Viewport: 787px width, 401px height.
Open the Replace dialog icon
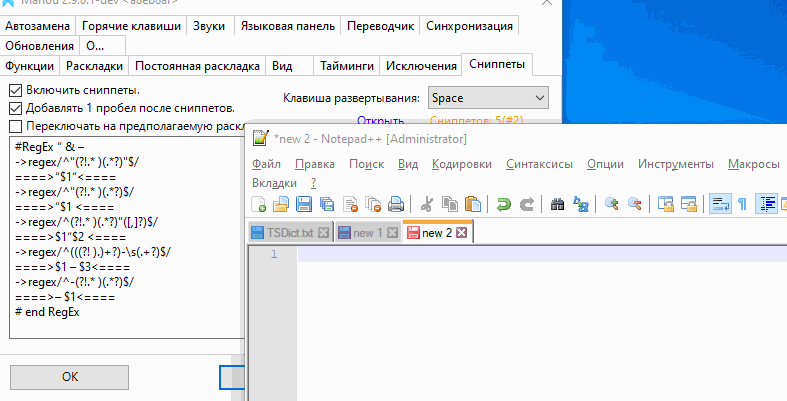(581, 204)
